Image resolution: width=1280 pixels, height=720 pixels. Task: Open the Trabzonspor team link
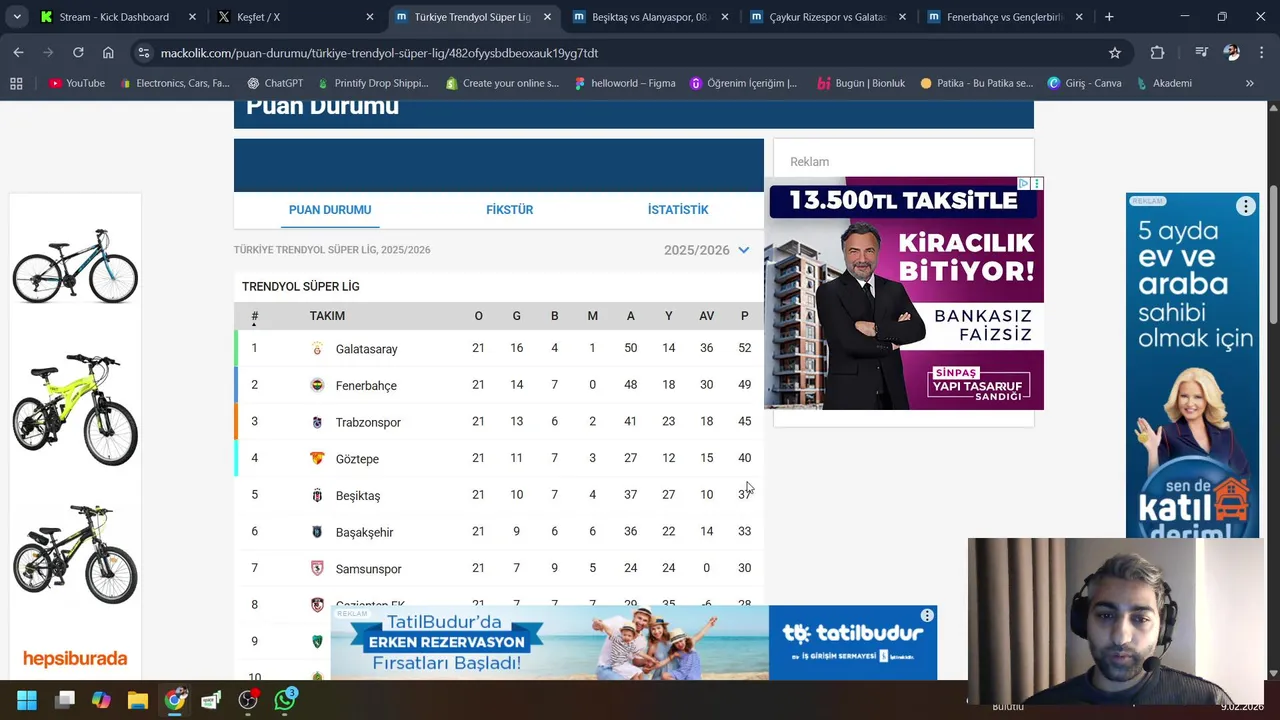pyautogui.click(x=368, y=423)
